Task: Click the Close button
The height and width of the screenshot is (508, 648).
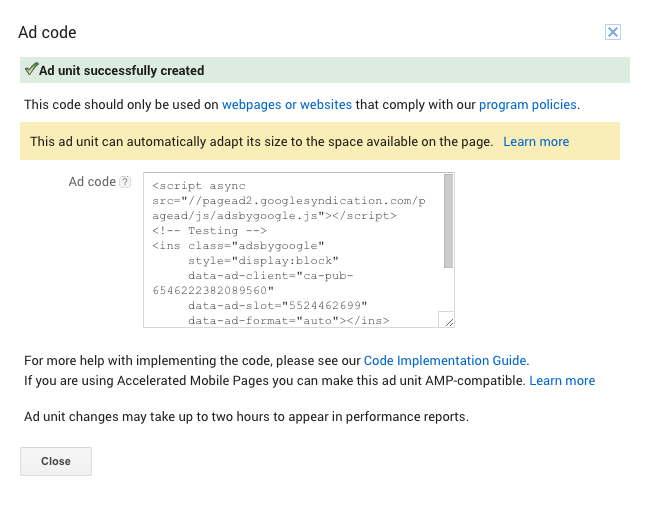Action: point(56,461)
